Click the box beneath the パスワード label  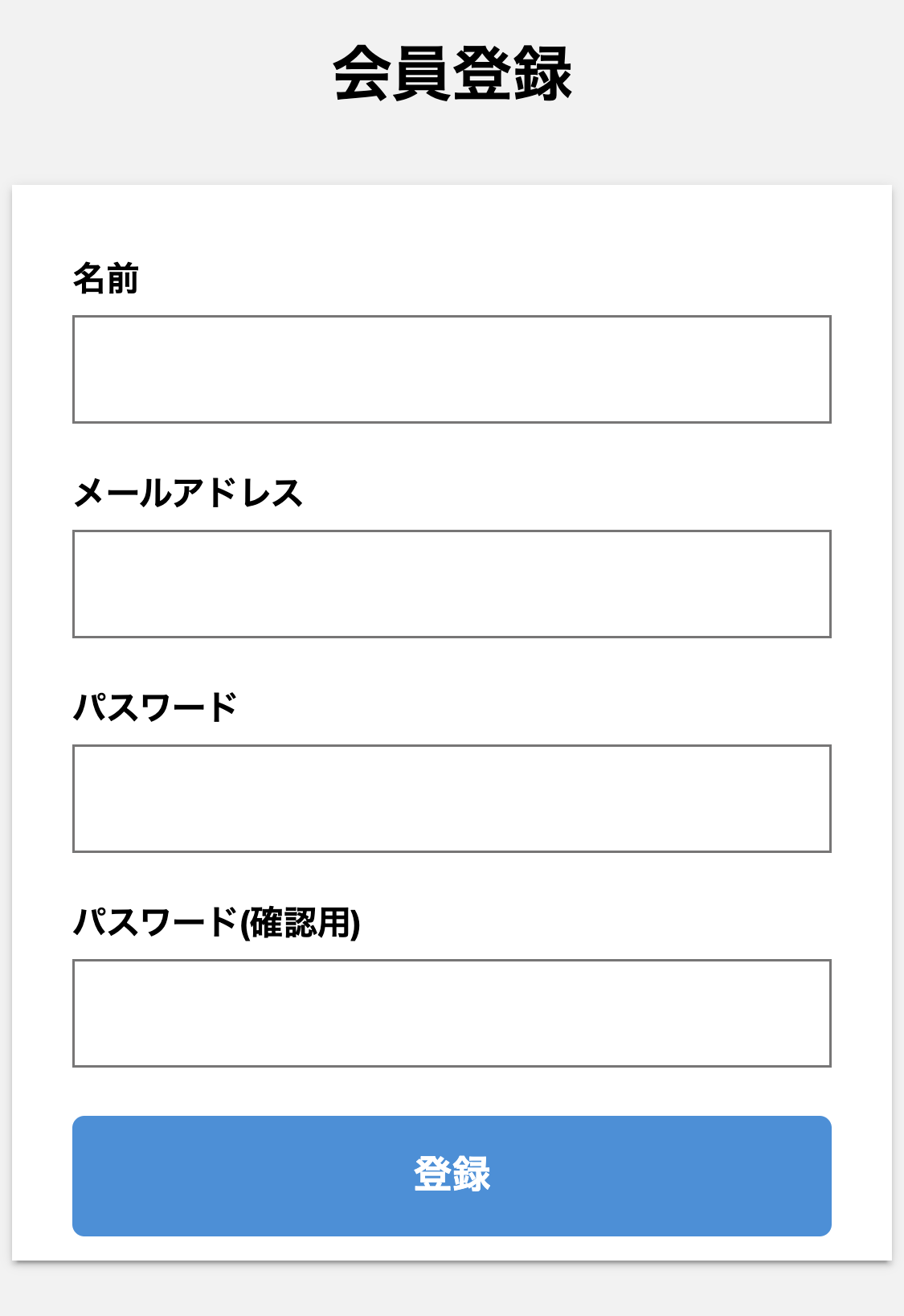point(452,798)
